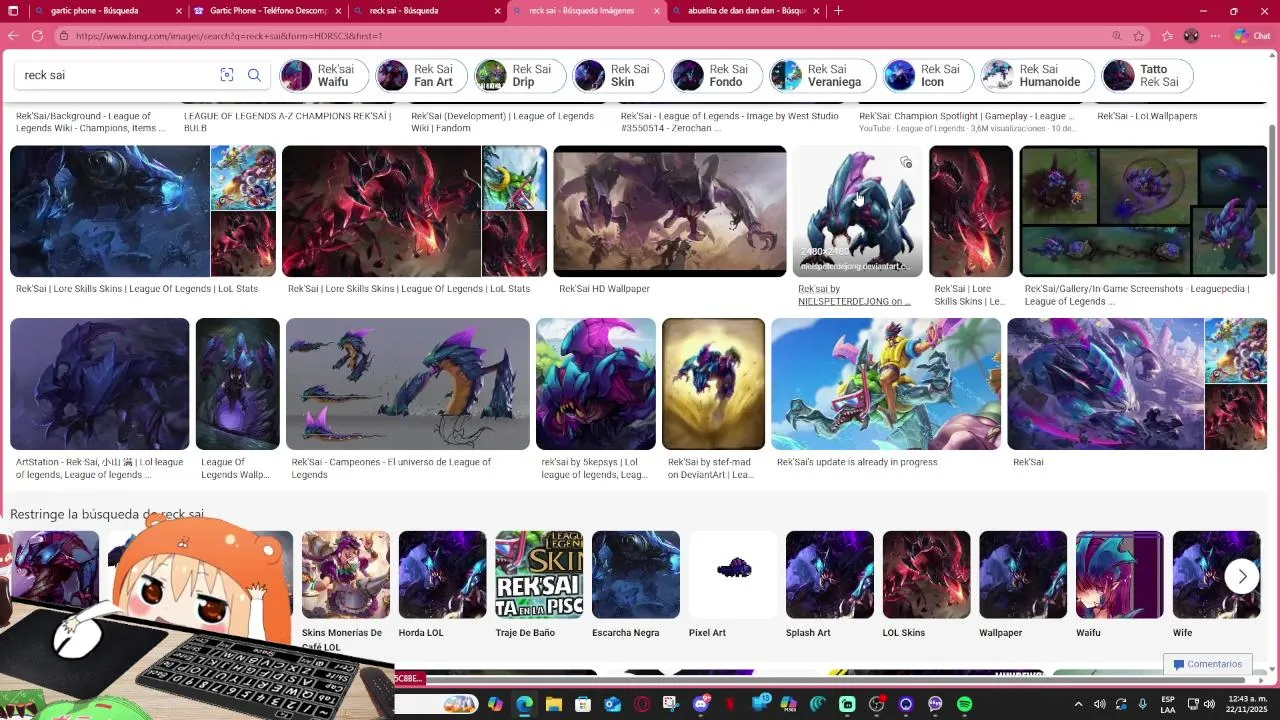The width and height of the screenshot is (1280, 720).
Task: Click the microphone icon in system tray
Action: tap(1142, 704)
